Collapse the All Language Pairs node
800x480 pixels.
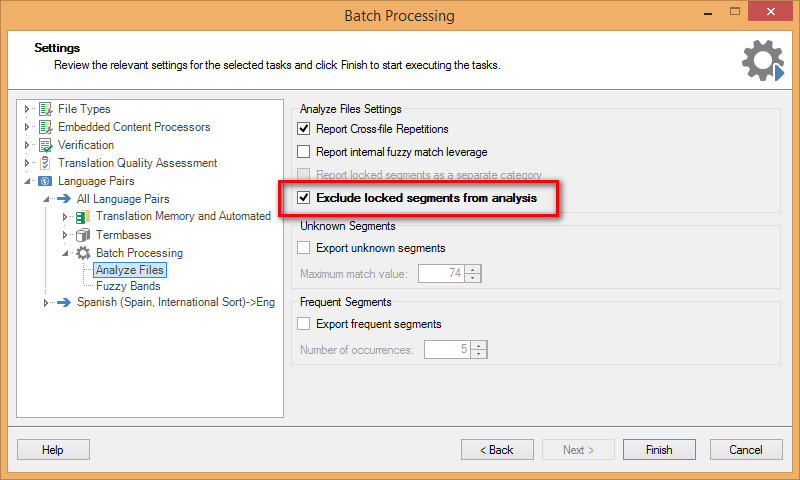tap(46, 199)
